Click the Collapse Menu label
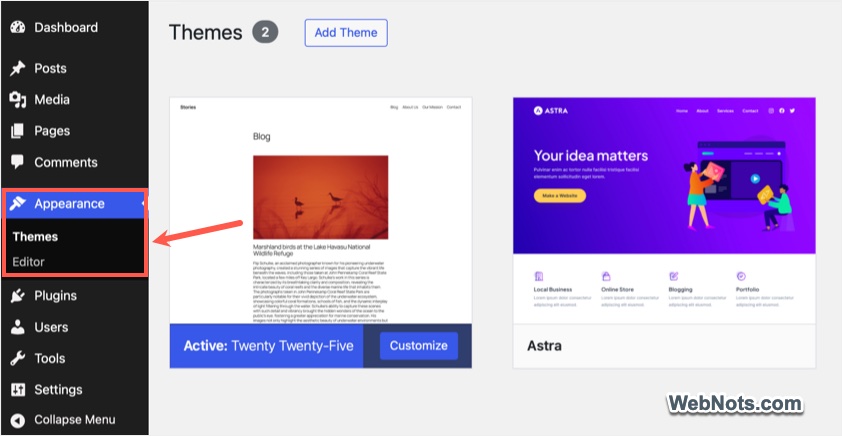842x436 pixels. point(75,420)
